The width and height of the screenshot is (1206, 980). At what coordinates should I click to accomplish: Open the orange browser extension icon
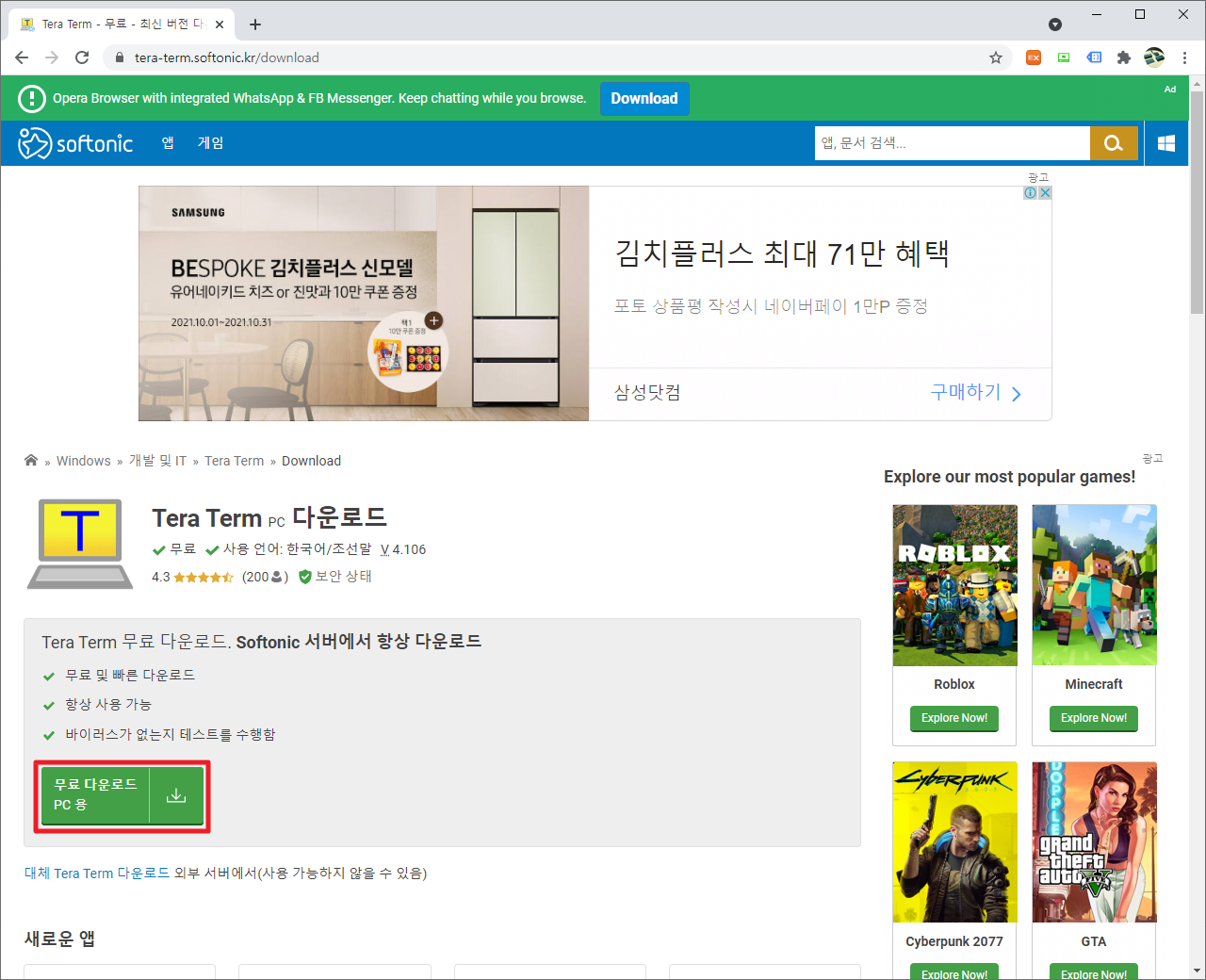1034,57
